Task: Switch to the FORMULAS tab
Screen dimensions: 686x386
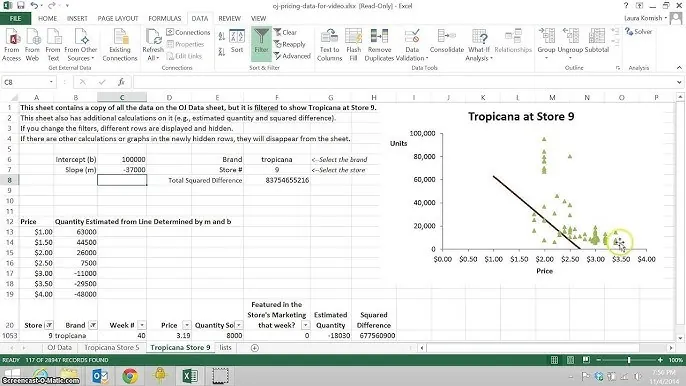Action: point(164,18)
